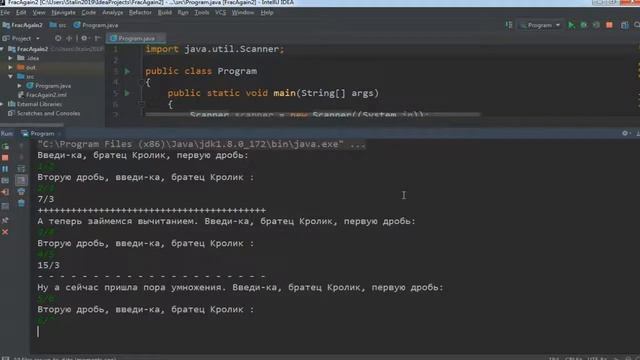Select FracAgain2.iml file in tree
This screenshot has width=640, height=360.
point(42,95)
